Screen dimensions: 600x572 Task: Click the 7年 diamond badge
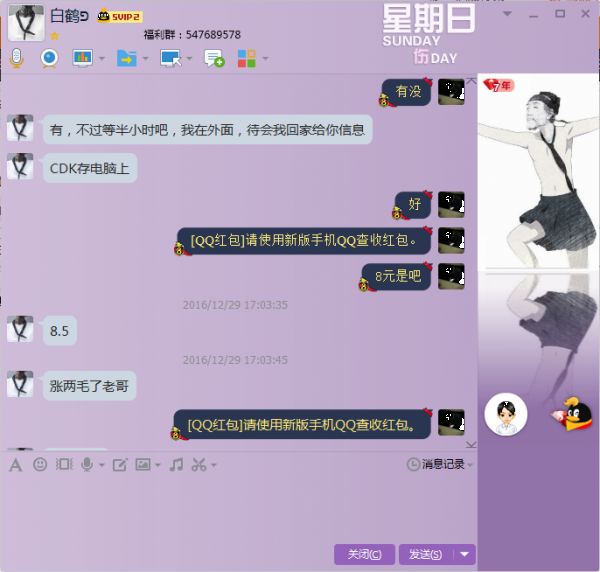[498, 85]
